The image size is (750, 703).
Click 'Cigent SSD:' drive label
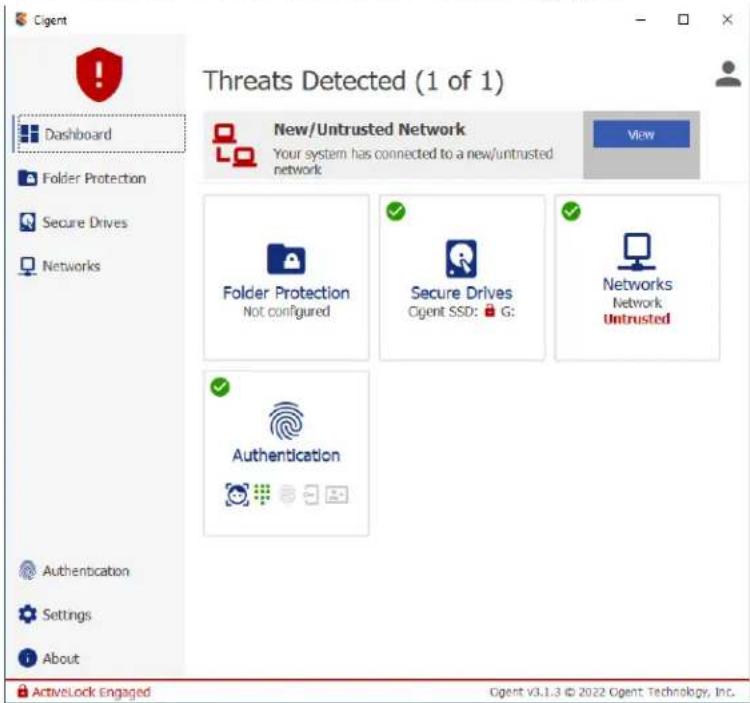click(442, 311)
